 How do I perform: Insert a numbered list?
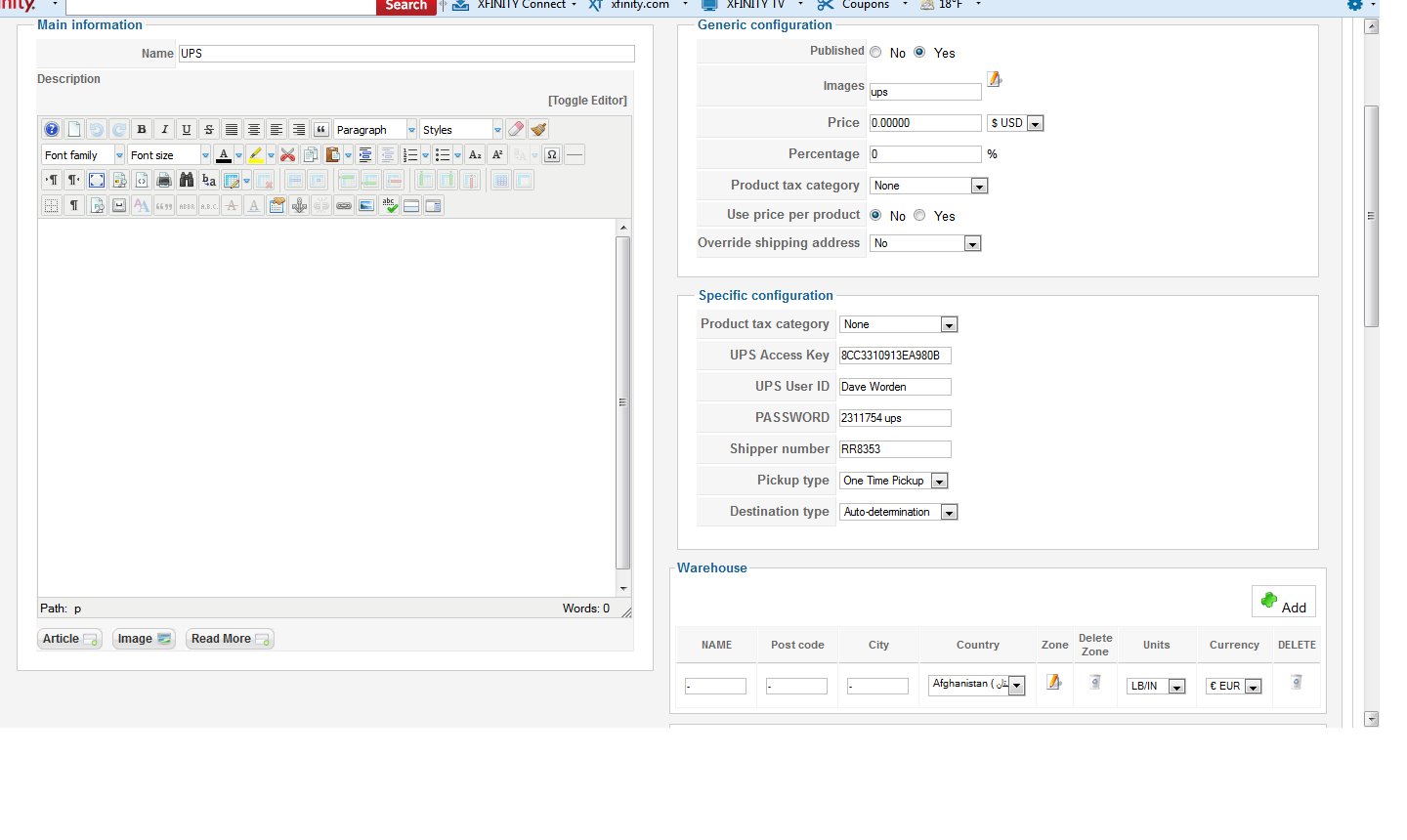click(410, 154)
